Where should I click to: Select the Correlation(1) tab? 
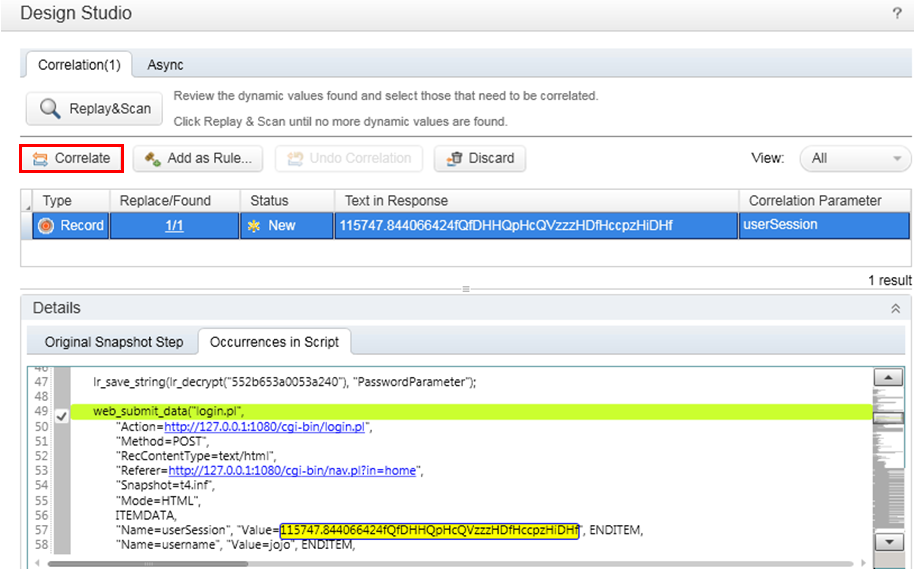click(x=79, y=65)
